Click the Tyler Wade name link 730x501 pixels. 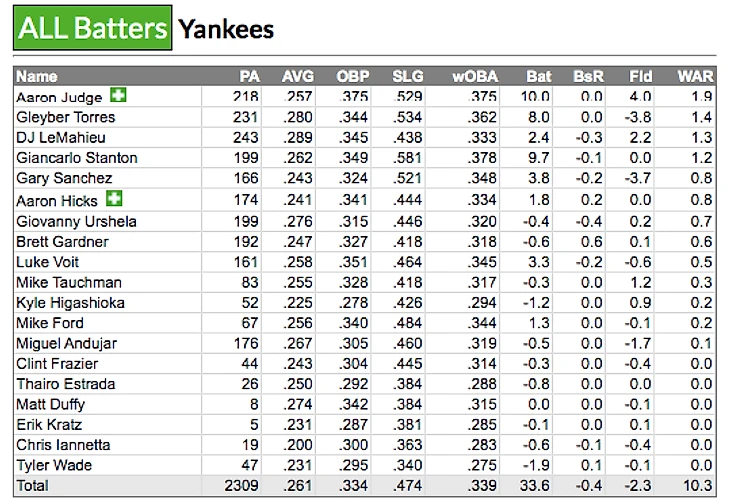click(53, 465)
